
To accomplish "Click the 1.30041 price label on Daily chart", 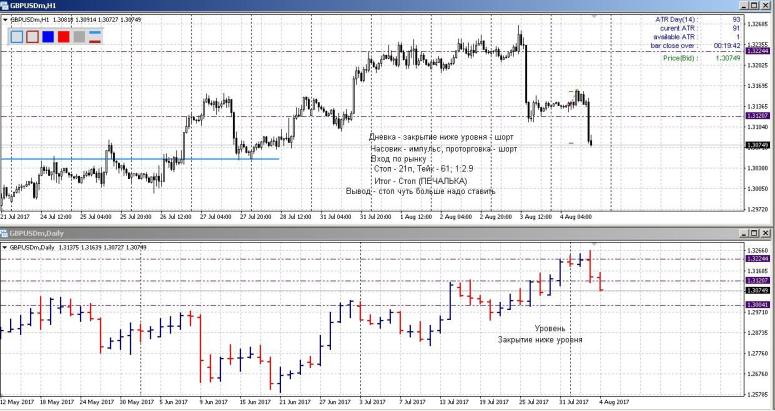I will pyautogui.click(x=757, y=304).
